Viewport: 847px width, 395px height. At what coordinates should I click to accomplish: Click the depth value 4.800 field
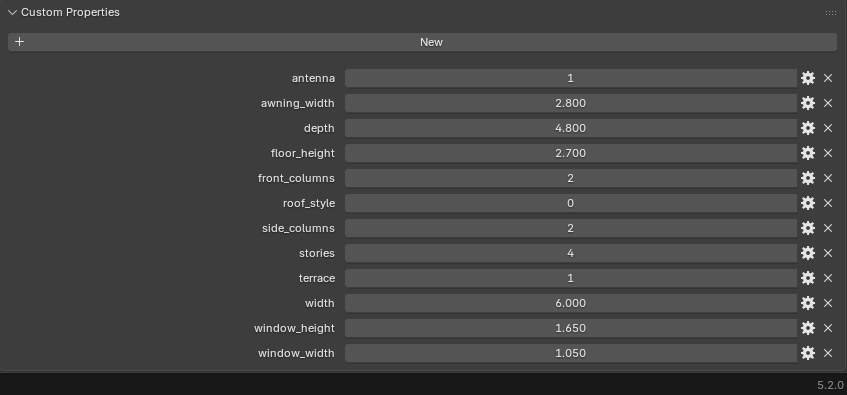pyautogui.click(x=570, y=128)
